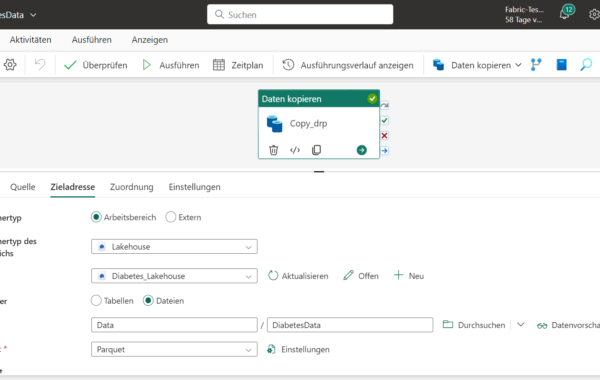Screen dimensions: 600x380
Task: Open the Parquet format dropdown
Action: tap(174, 349)
